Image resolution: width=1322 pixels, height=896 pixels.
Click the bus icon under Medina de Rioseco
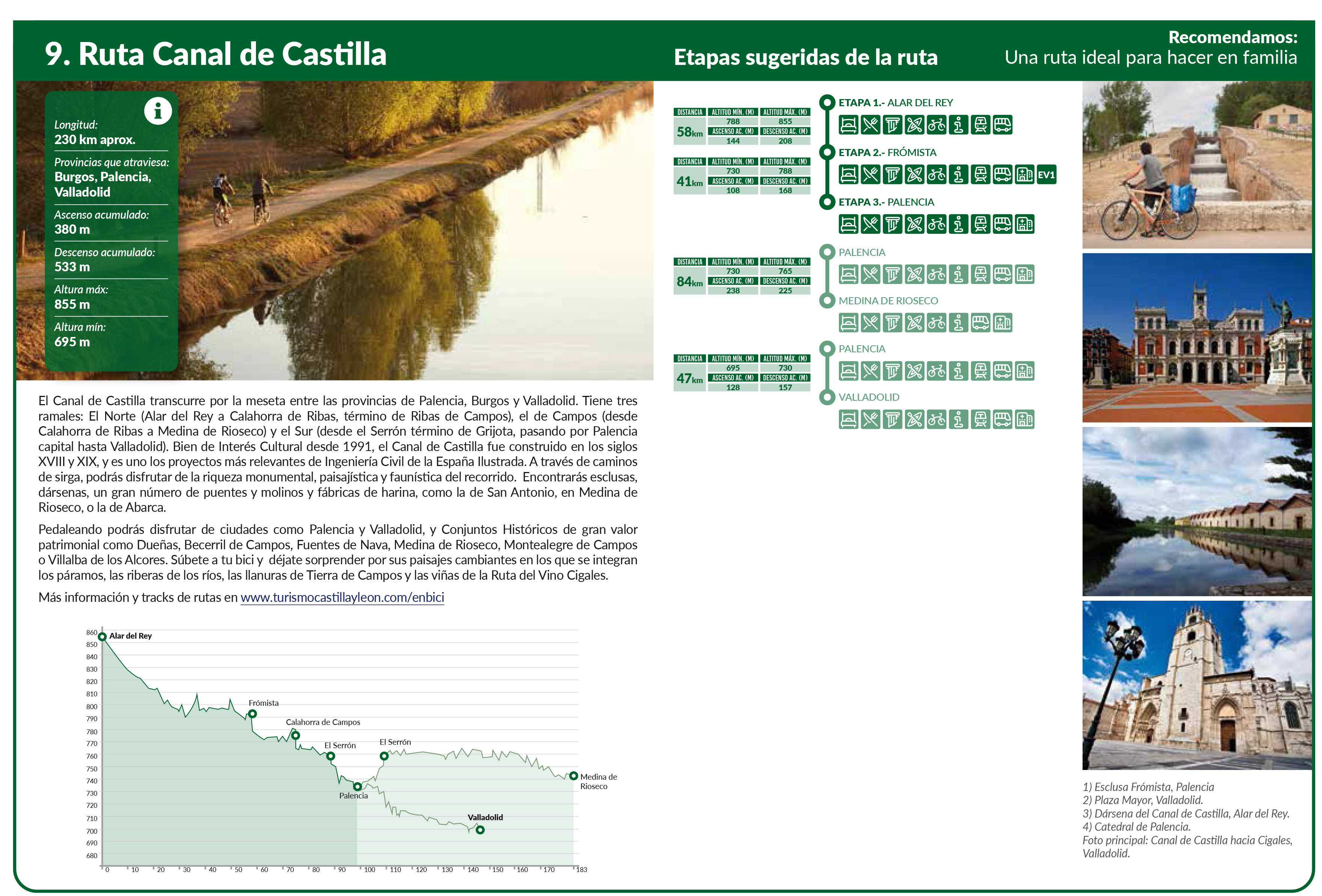point(981,323)
